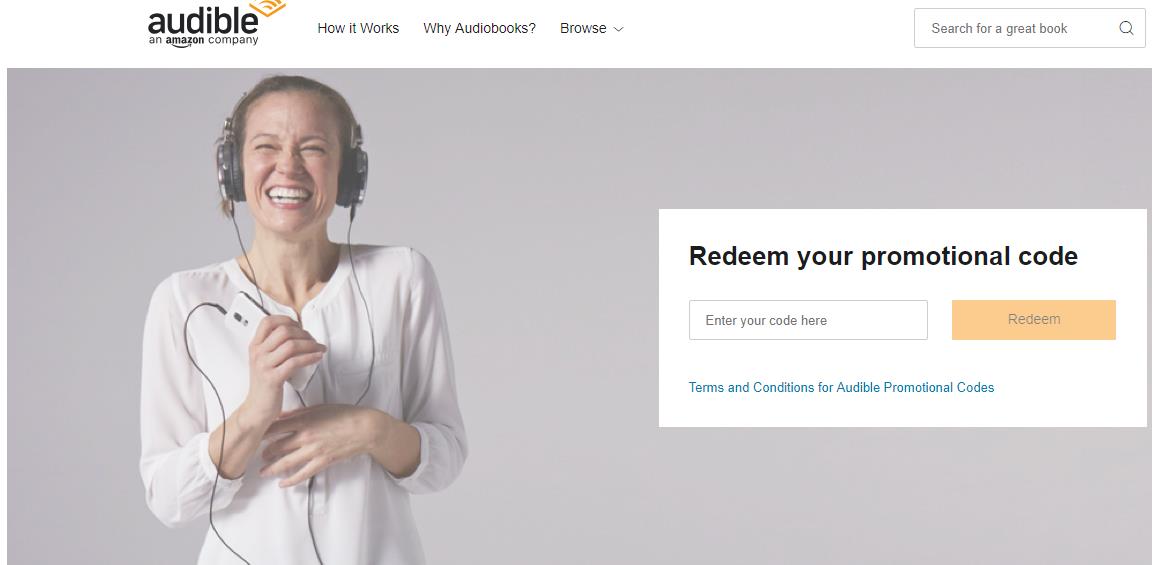Click the orange Redeem button
Viewport: 1152px width, 565px height.
1034,320
